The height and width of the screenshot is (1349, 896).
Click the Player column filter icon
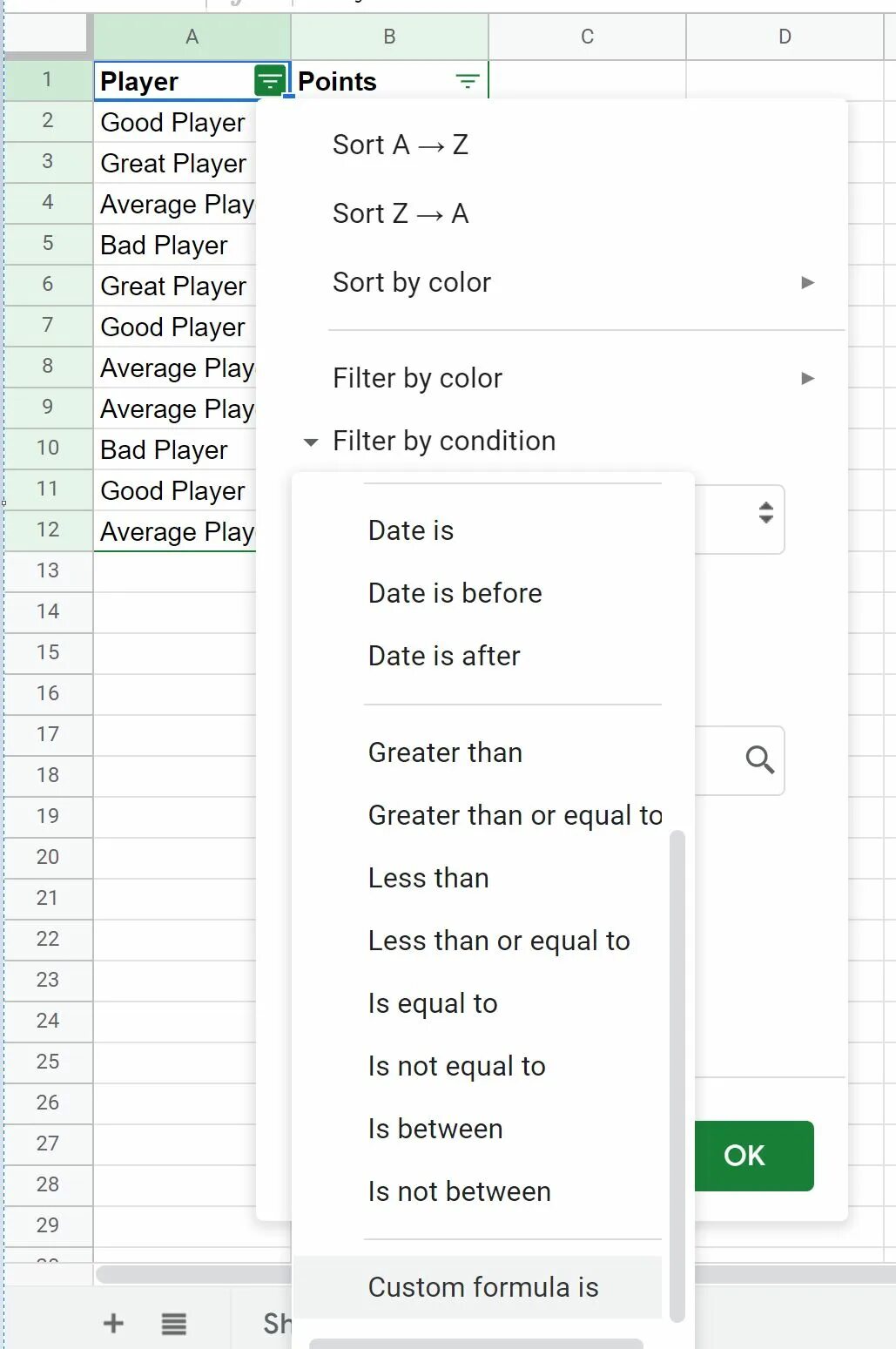click(x=270, y=81)
